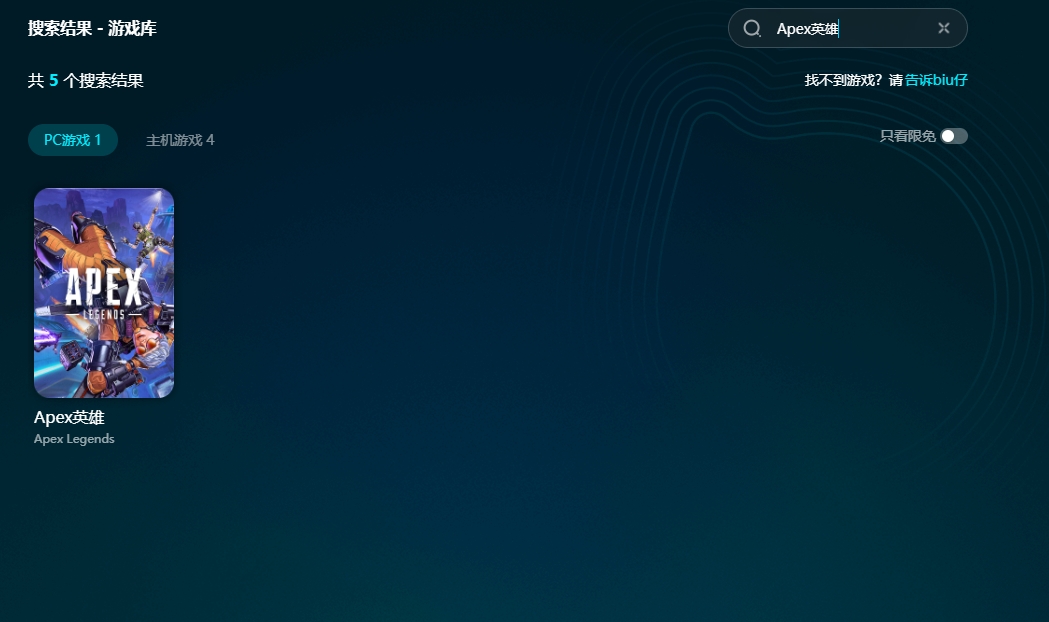The image size is (1049, 622).
Task: Clear the search box with the X icon
Action: pyautogui.click(x=943, y=28)
